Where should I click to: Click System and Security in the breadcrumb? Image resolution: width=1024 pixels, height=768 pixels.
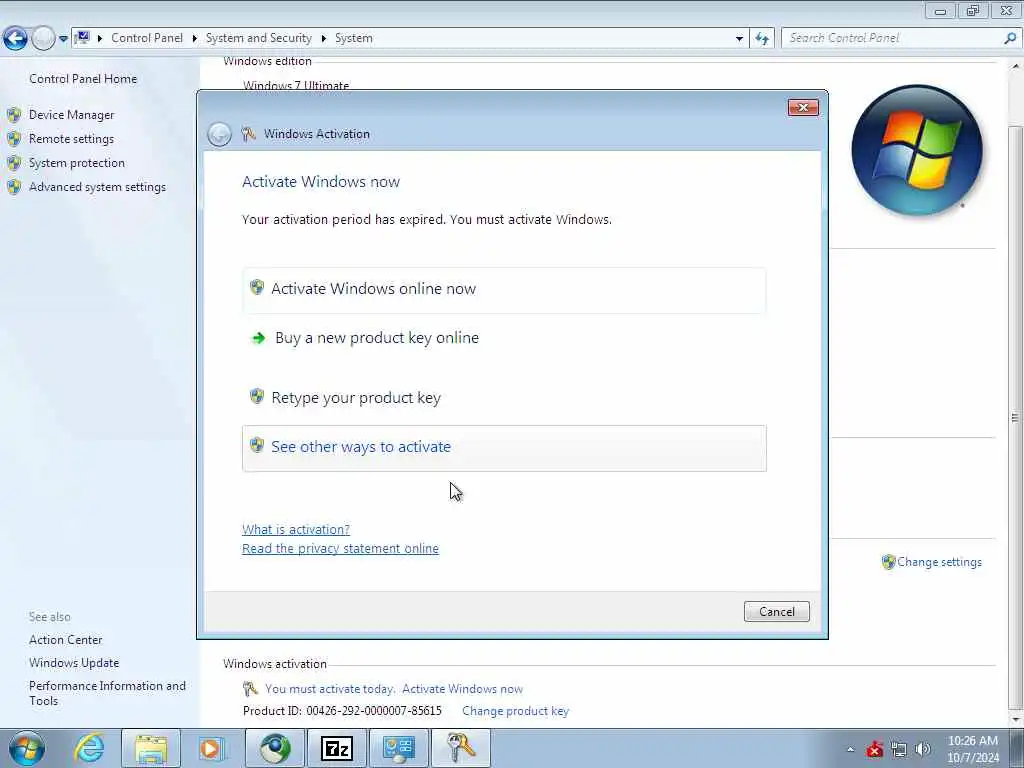click(259, 38)
